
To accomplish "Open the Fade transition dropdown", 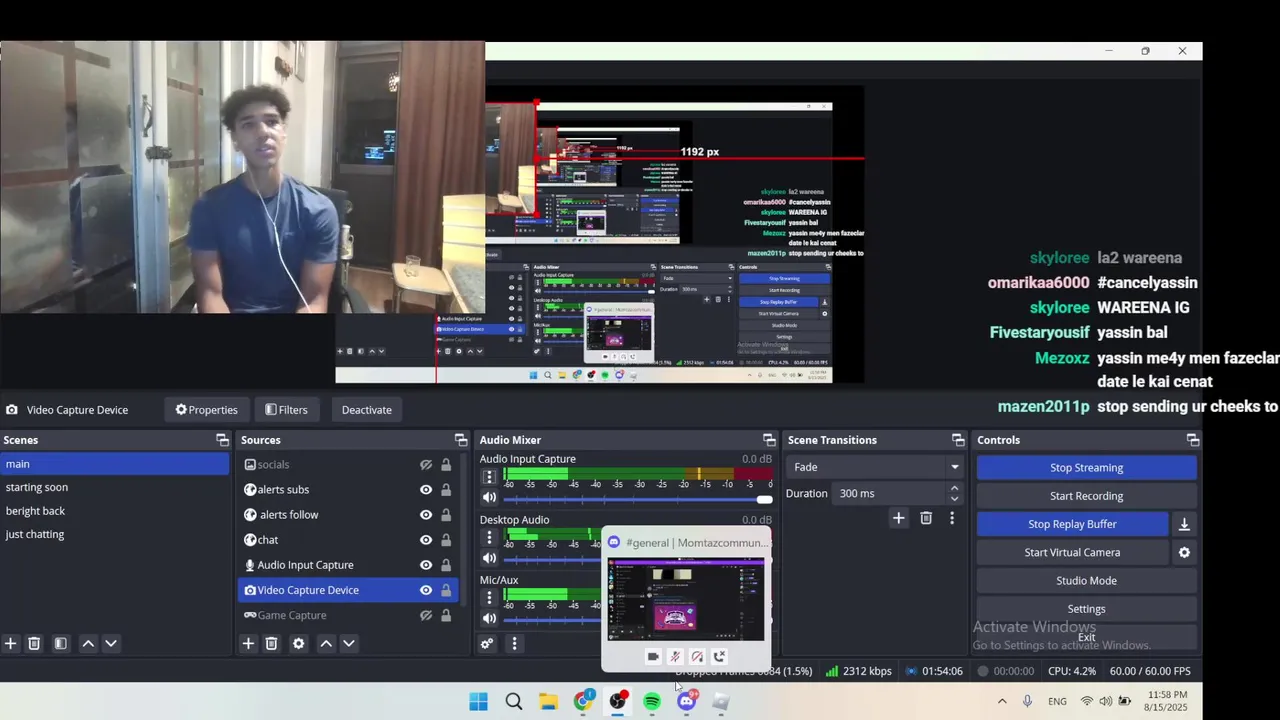I will point(875,467).
